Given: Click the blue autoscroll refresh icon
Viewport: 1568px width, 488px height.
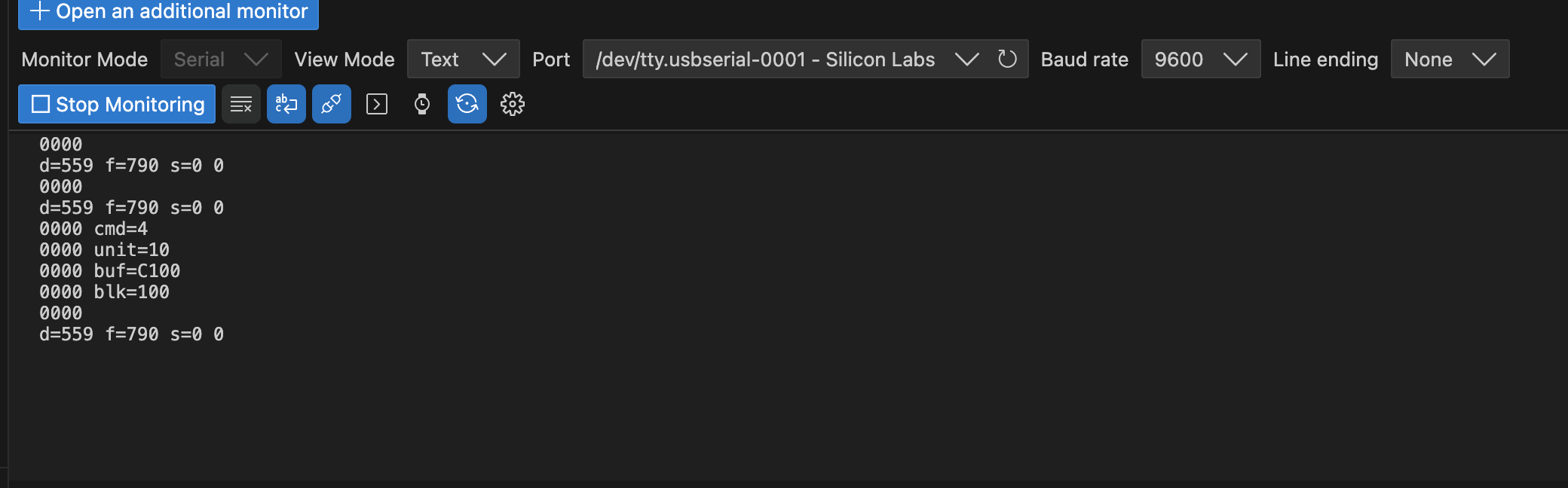Looking at the screenshot, I should point(467,104).
